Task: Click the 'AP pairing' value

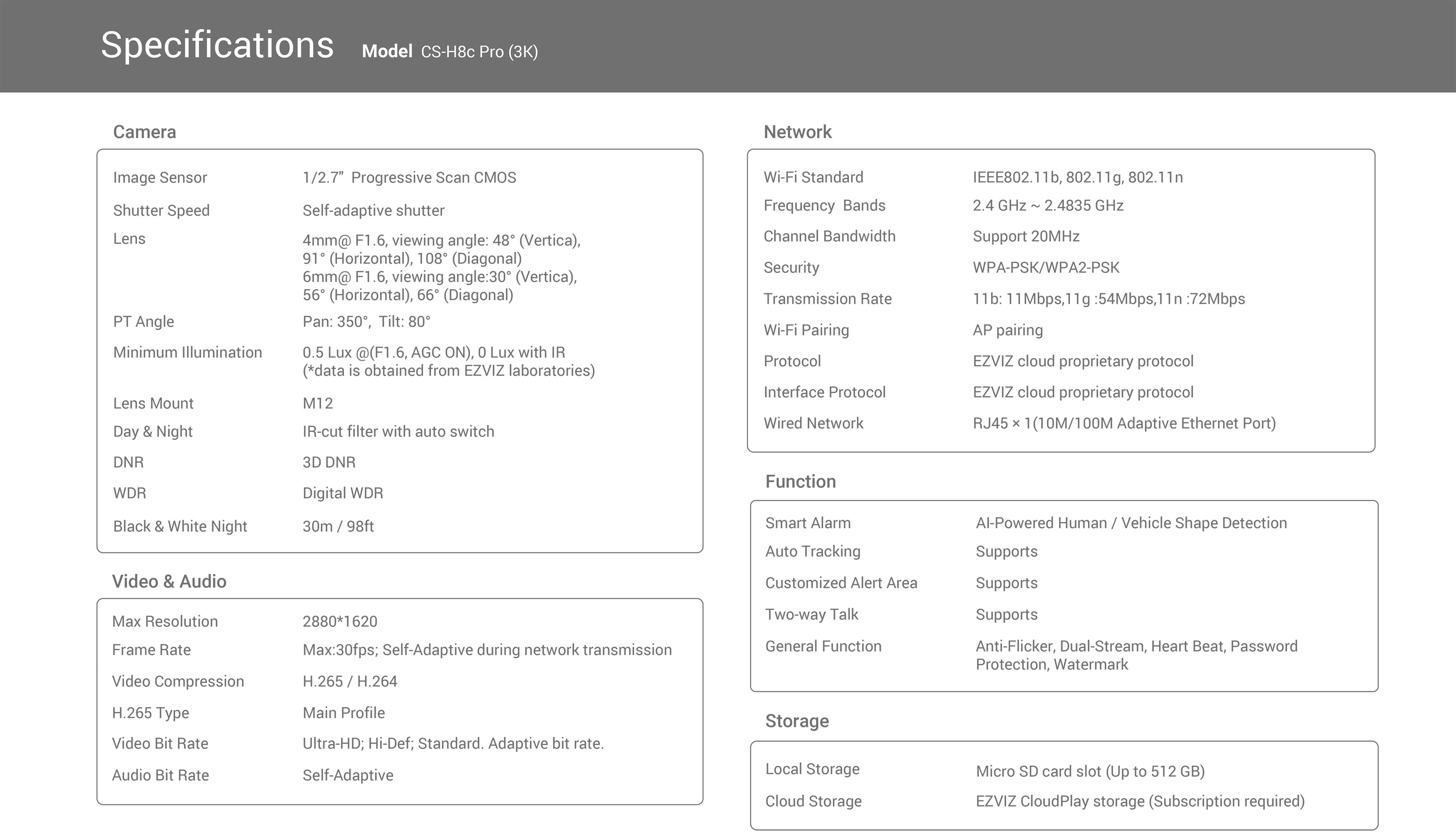Action: [x=1008, y=330]
